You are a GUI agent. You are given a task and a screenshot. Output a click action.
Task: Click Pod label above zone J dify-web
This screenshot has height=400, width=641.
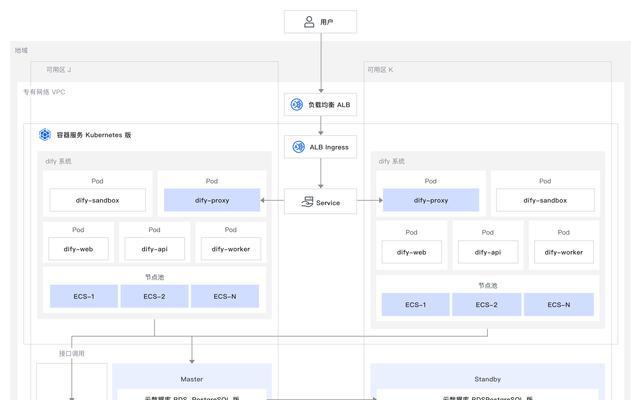(78, 229)
